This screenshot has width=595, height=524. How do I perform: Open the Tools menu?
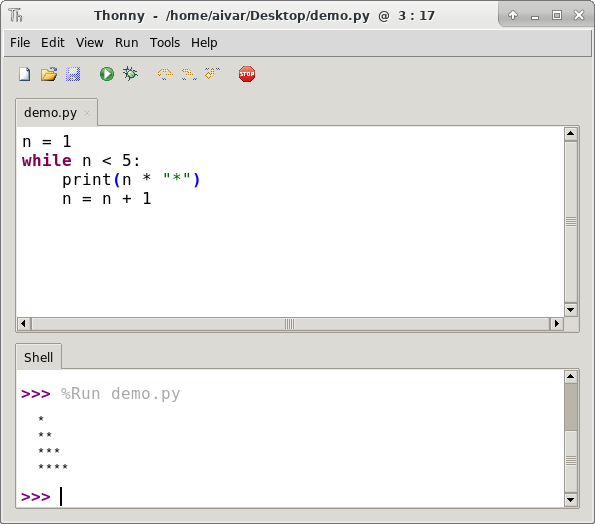[x=165, y=42]
